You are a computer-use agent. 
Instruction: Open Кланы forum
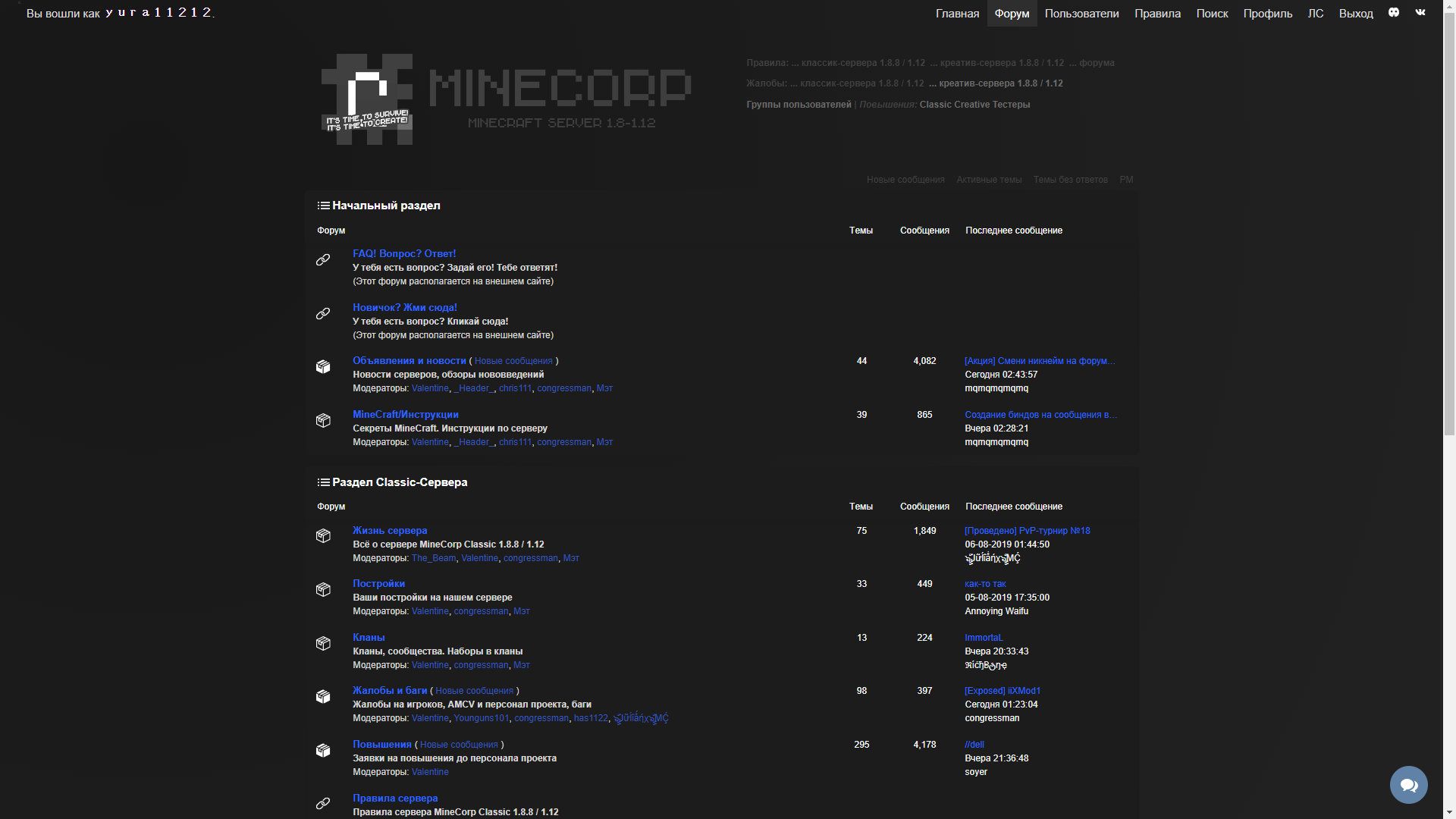tap(369, 638)
